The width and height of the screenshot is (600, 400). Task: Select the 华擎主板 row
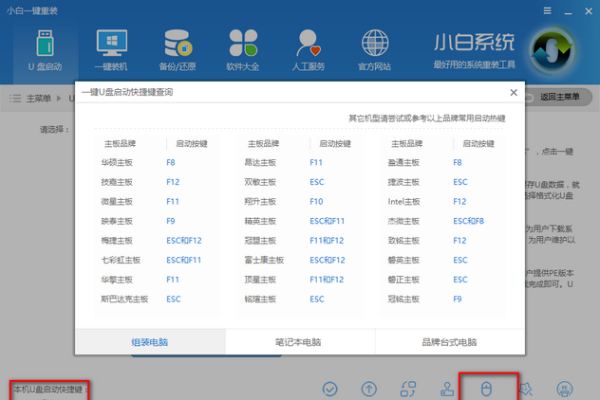pos(157,279)
